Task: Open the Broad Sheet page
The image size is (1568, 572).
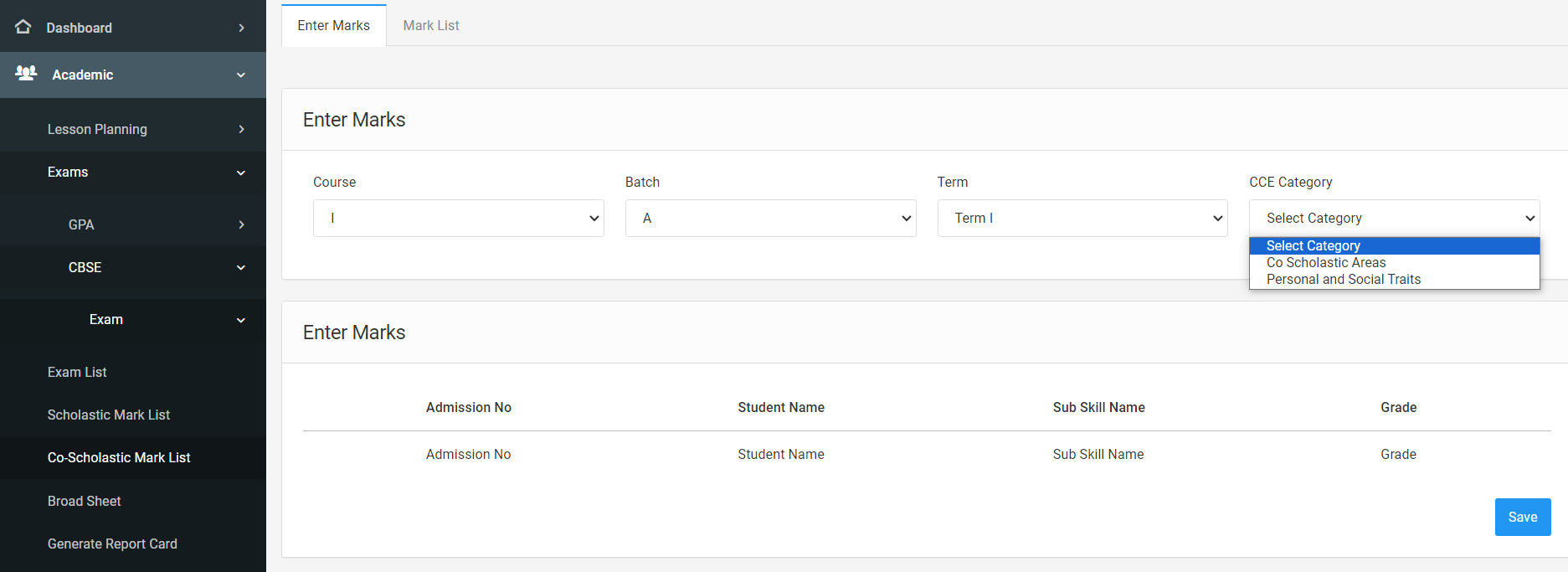Action: point(85,501)
